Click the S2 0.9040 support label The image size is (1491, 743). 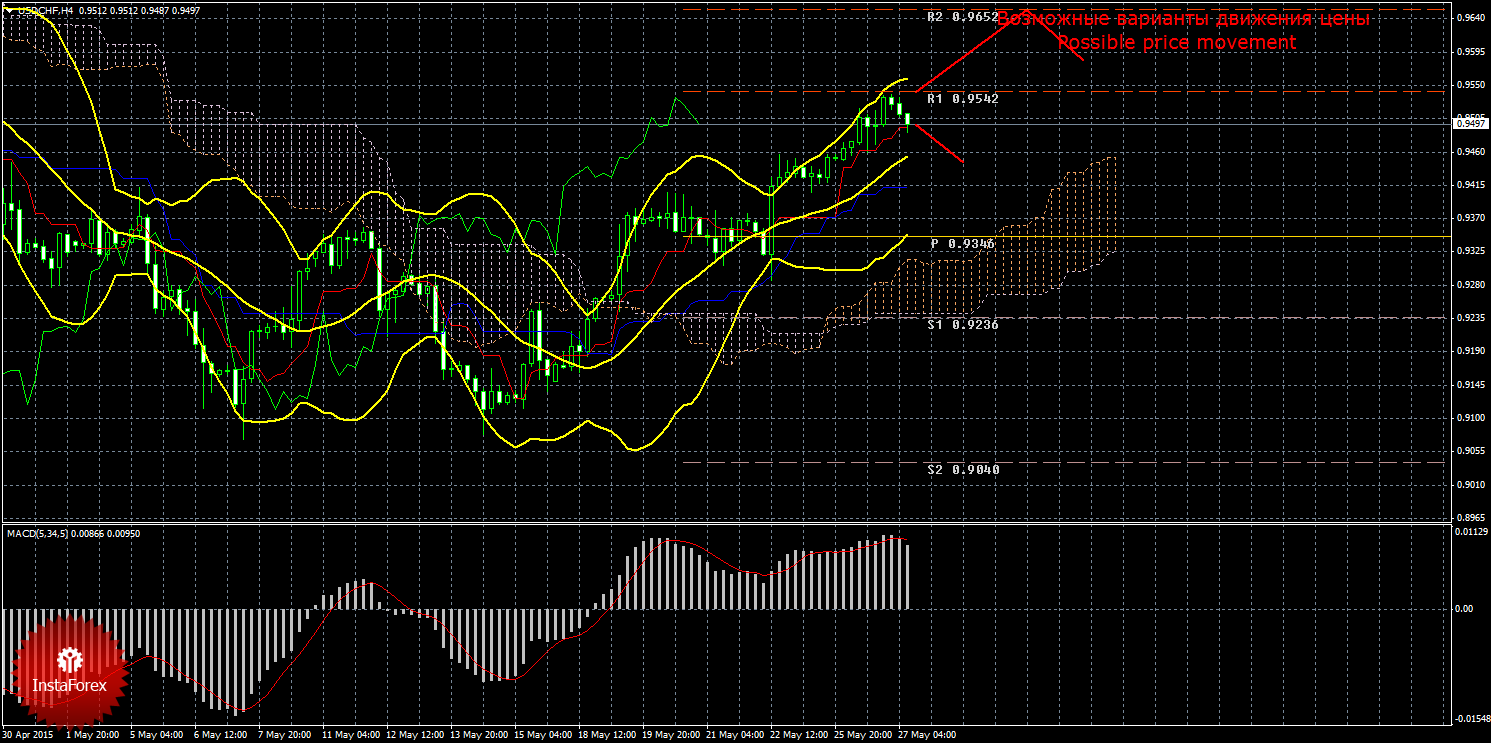click(x=961, y=469)
